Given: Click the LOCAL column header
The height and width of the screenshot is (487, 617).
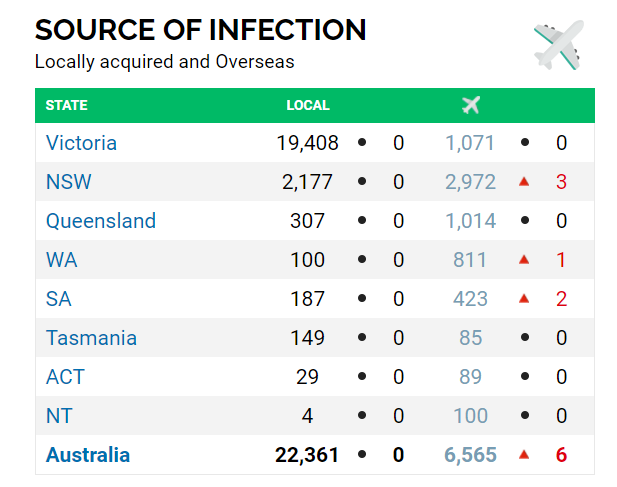Looking at the screenshot, I should [x=308, y=105].
